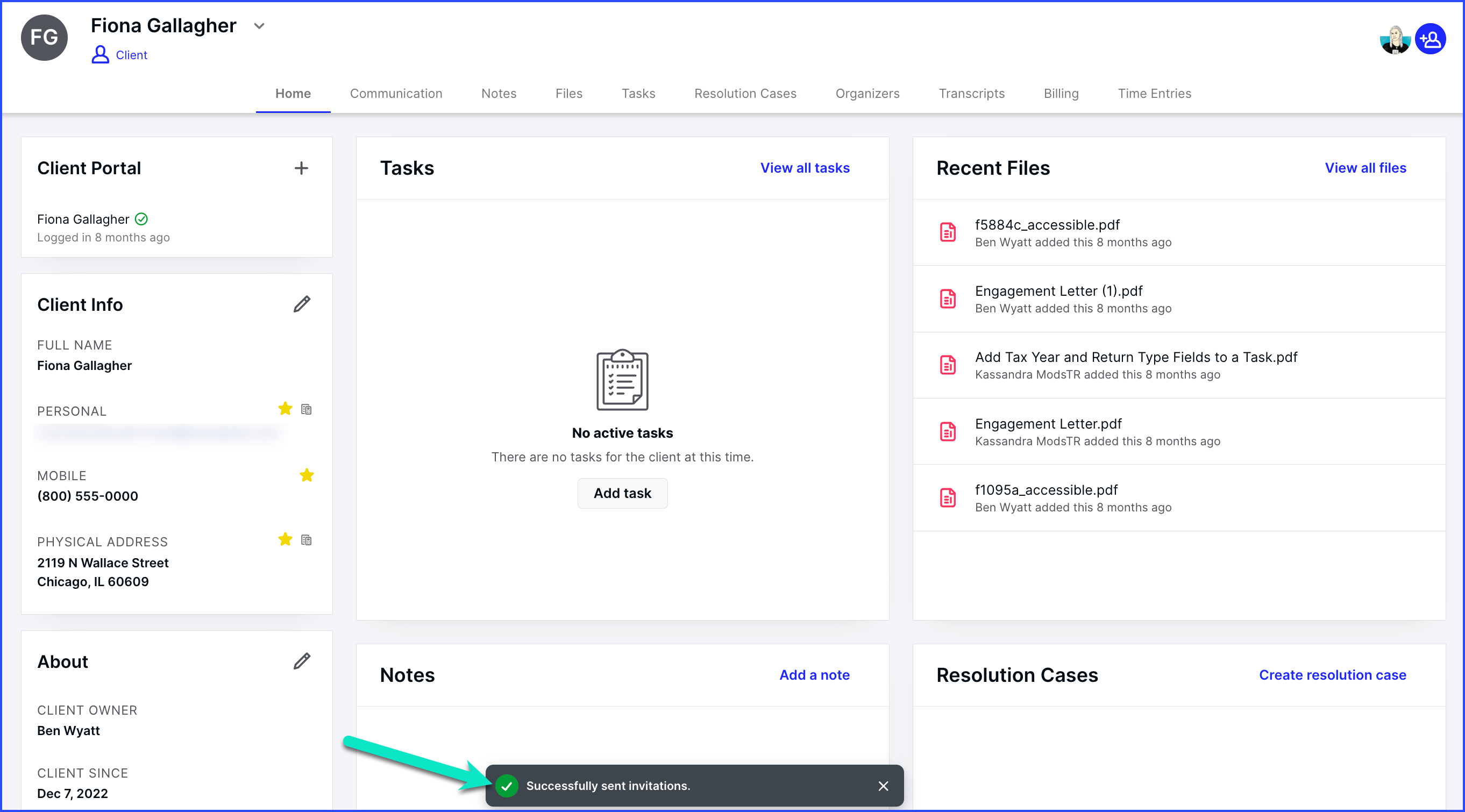
Task: Open the Transcripts tab
Action: point(971,94)
